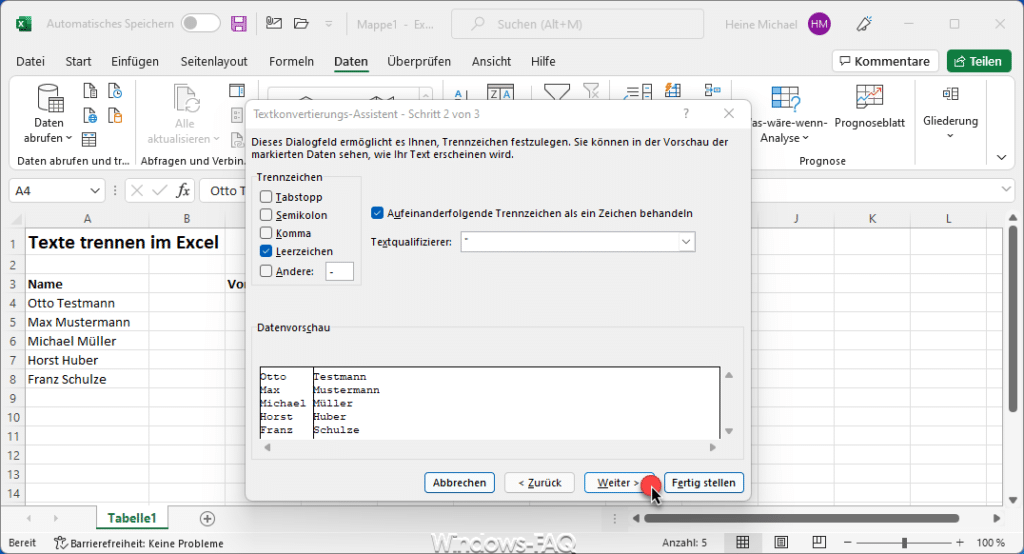Click the open folder icon in title bar

(x=301, y=24)
